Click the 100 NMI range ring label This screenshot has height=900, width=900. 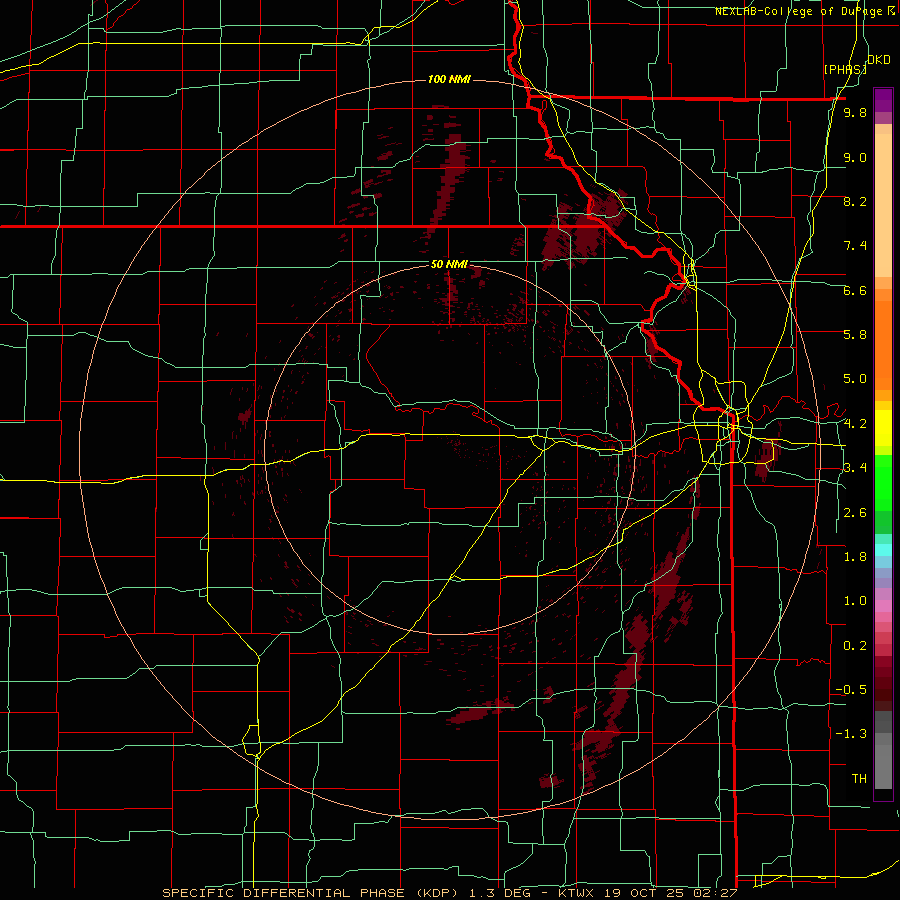tap(449, 79)
